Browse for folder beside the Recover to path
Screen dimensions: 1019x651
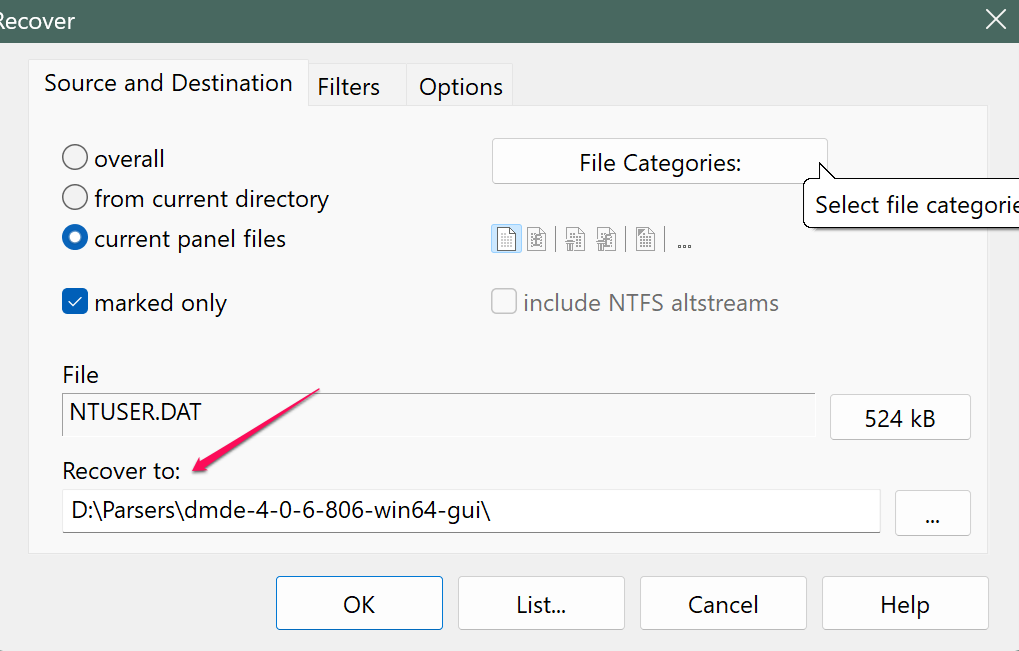pyautogui.click(x=932, y=513)
